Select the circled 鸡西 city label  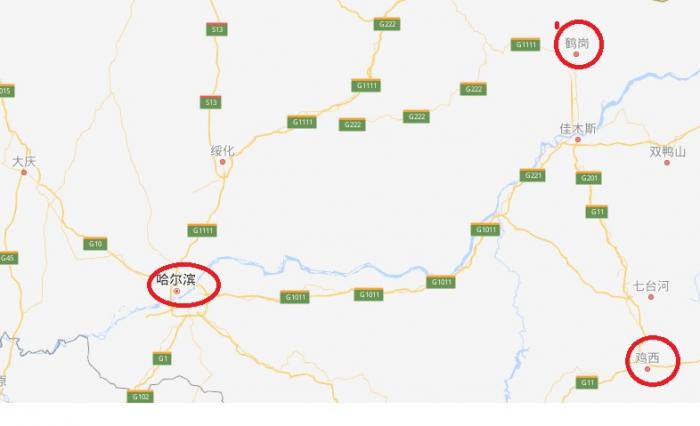[x=647, y=358]
